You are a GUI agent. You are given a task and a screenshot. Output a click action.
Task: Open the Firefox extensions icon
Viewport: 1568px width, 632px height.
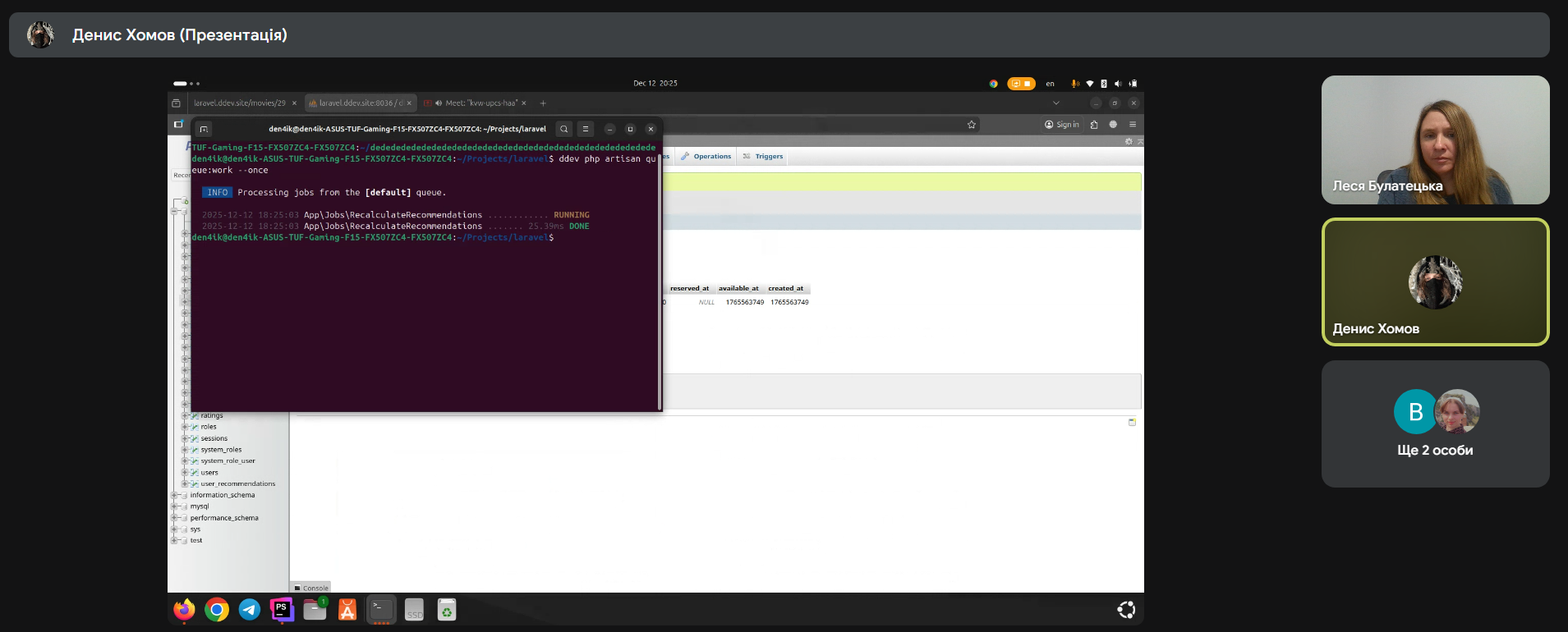point(1094,125)
